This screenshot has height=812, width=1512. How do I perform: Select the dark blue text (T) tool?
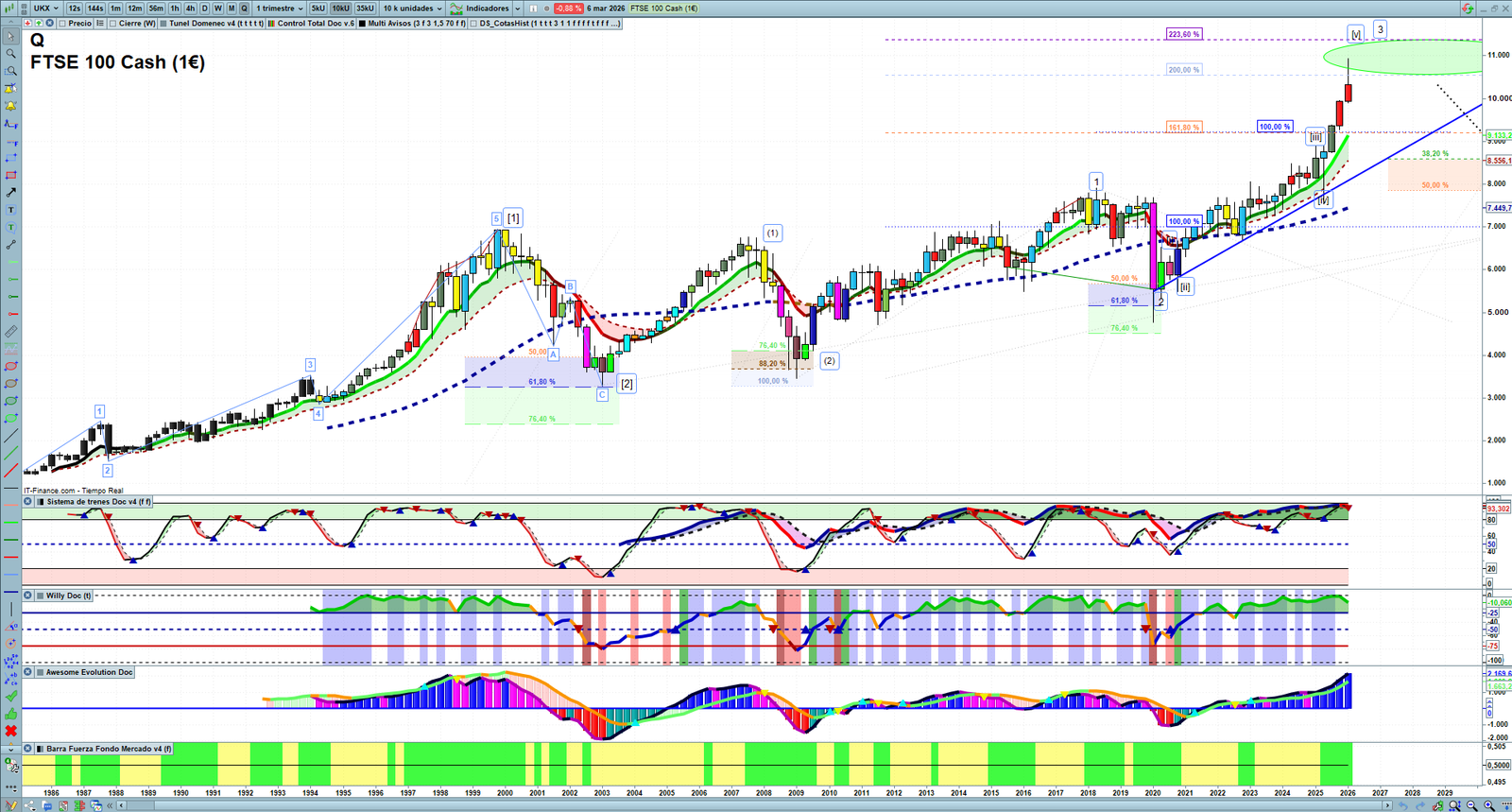click(x=10, y=210)
